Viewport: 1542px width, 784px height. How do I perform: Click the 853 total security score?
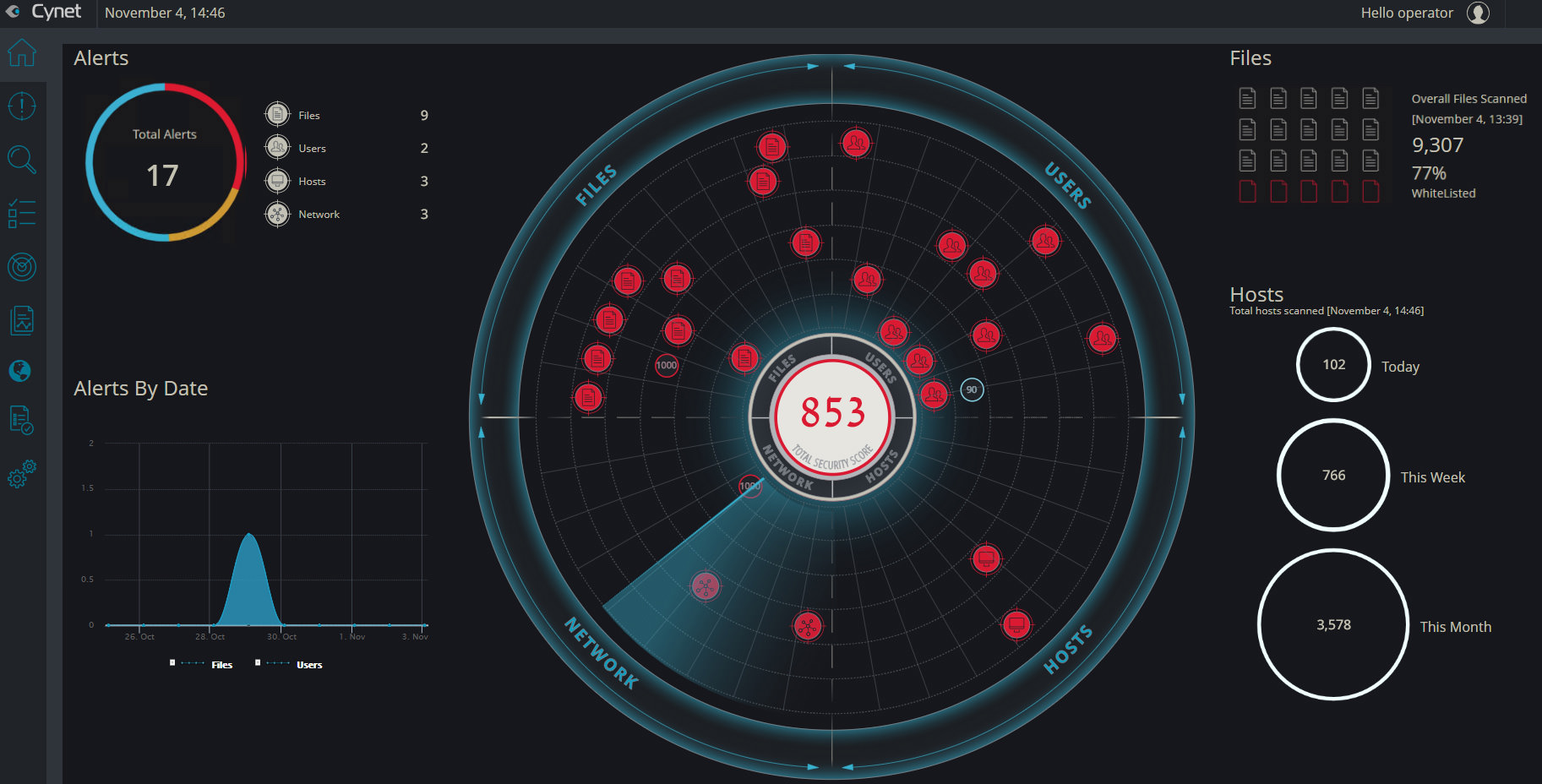tap(832, 413)
